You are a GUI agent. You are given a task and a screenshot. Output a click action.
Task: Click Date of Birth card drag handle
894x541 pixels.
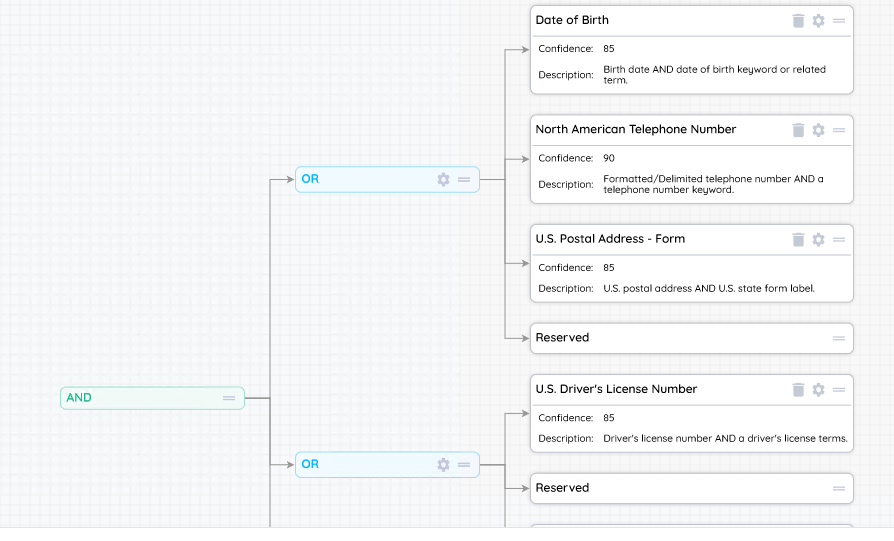tap(839, 20)
